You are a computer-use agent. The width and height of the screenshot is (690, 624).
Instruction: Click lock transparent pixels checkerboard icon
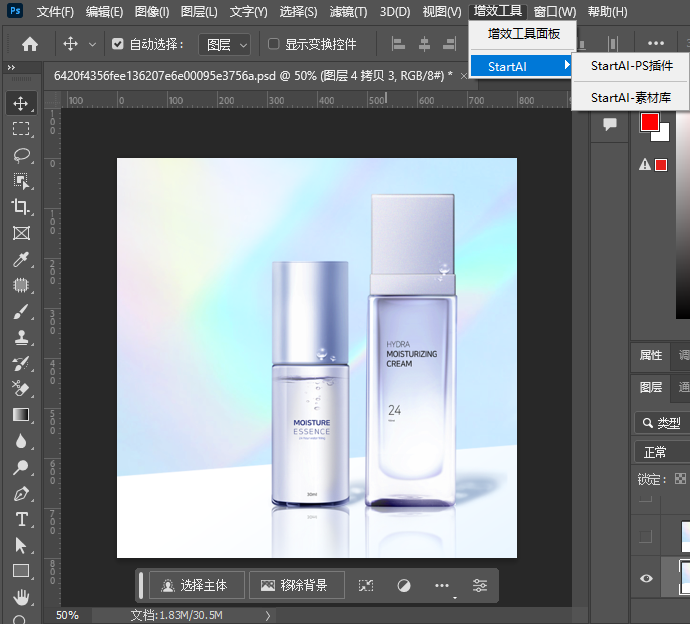tap(680, 479)
